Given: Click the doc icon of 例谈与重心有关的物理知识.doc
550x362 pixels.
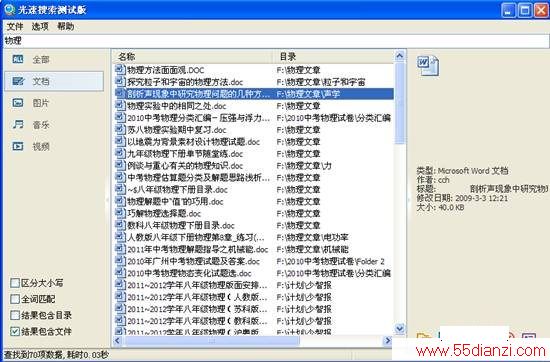Looking at the screenshot, I should tap(120, 165).
